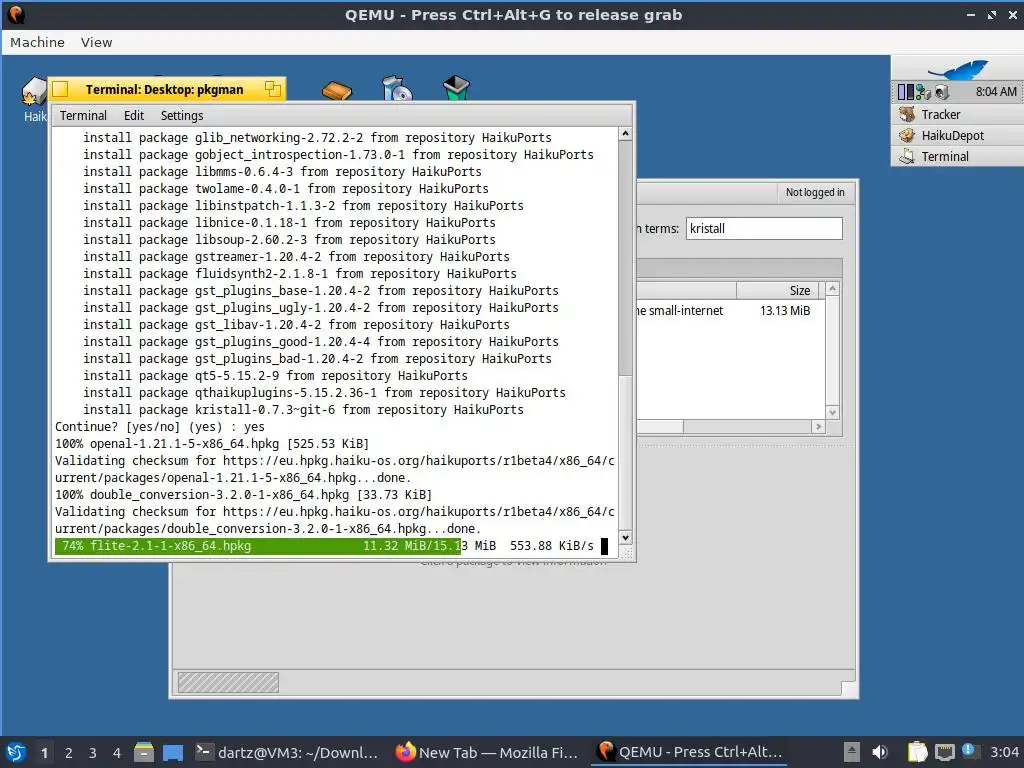The width and height of the screenshot is (1024, 768).
Task: Click the Terminal window resize corner
Action: (x=626, y=553)
